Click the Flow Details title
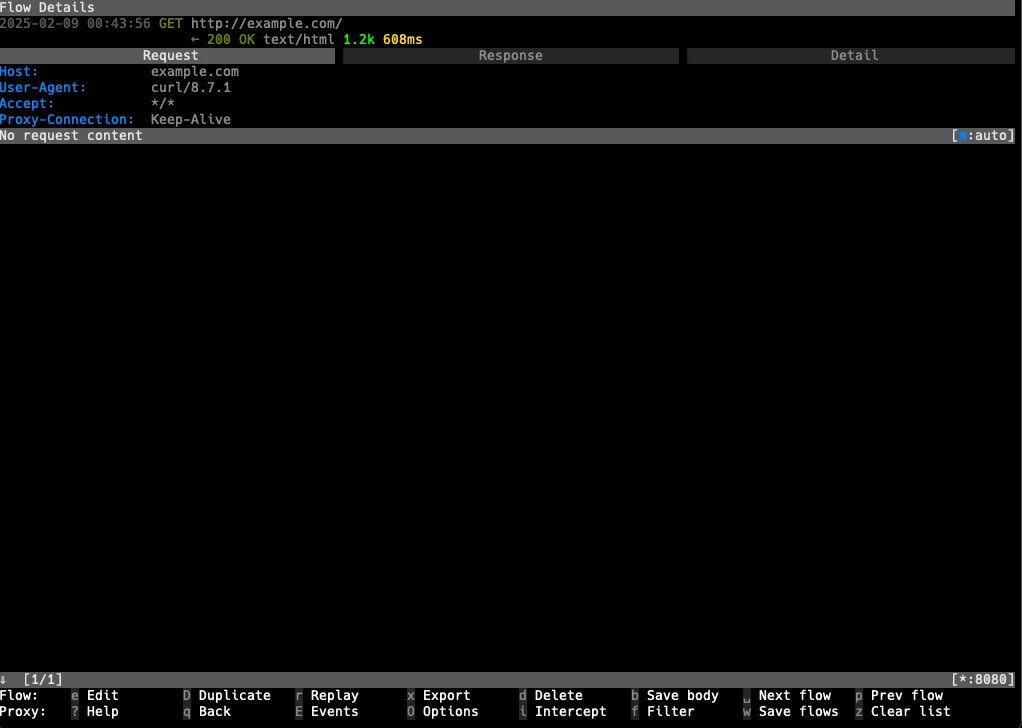The width and height of the screenshot is (1022, 728). [x=47, y=8]
